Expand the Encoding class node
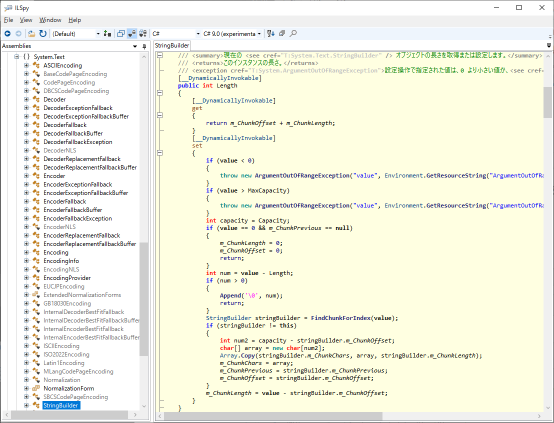554x423 pixels. coord(26,252)
